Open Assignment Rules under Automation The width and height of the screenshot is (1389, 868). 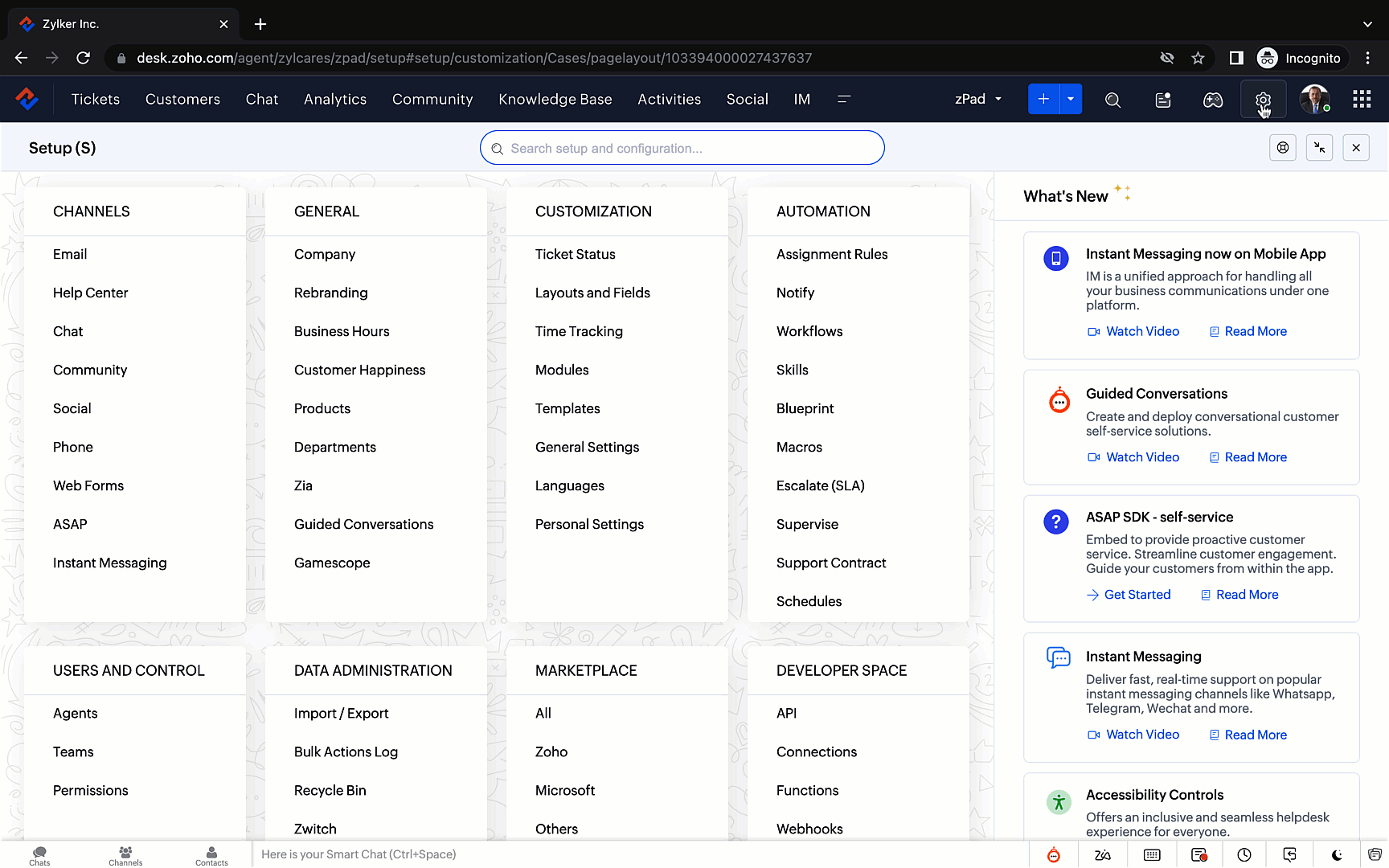click(832, 254)
